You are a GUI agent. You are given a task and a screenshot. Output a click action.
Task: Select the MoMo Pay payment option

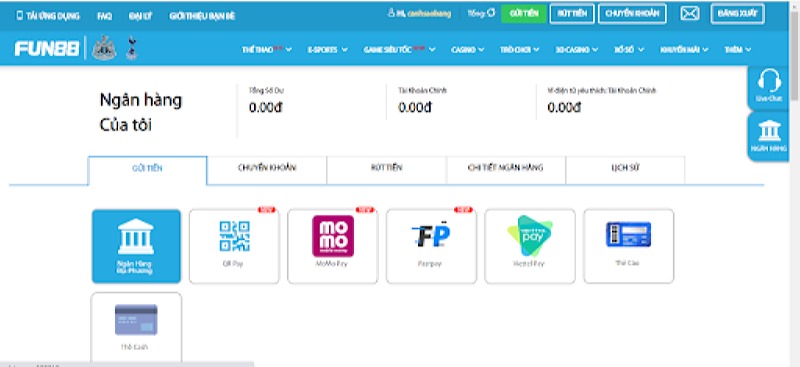coord(333,246)
